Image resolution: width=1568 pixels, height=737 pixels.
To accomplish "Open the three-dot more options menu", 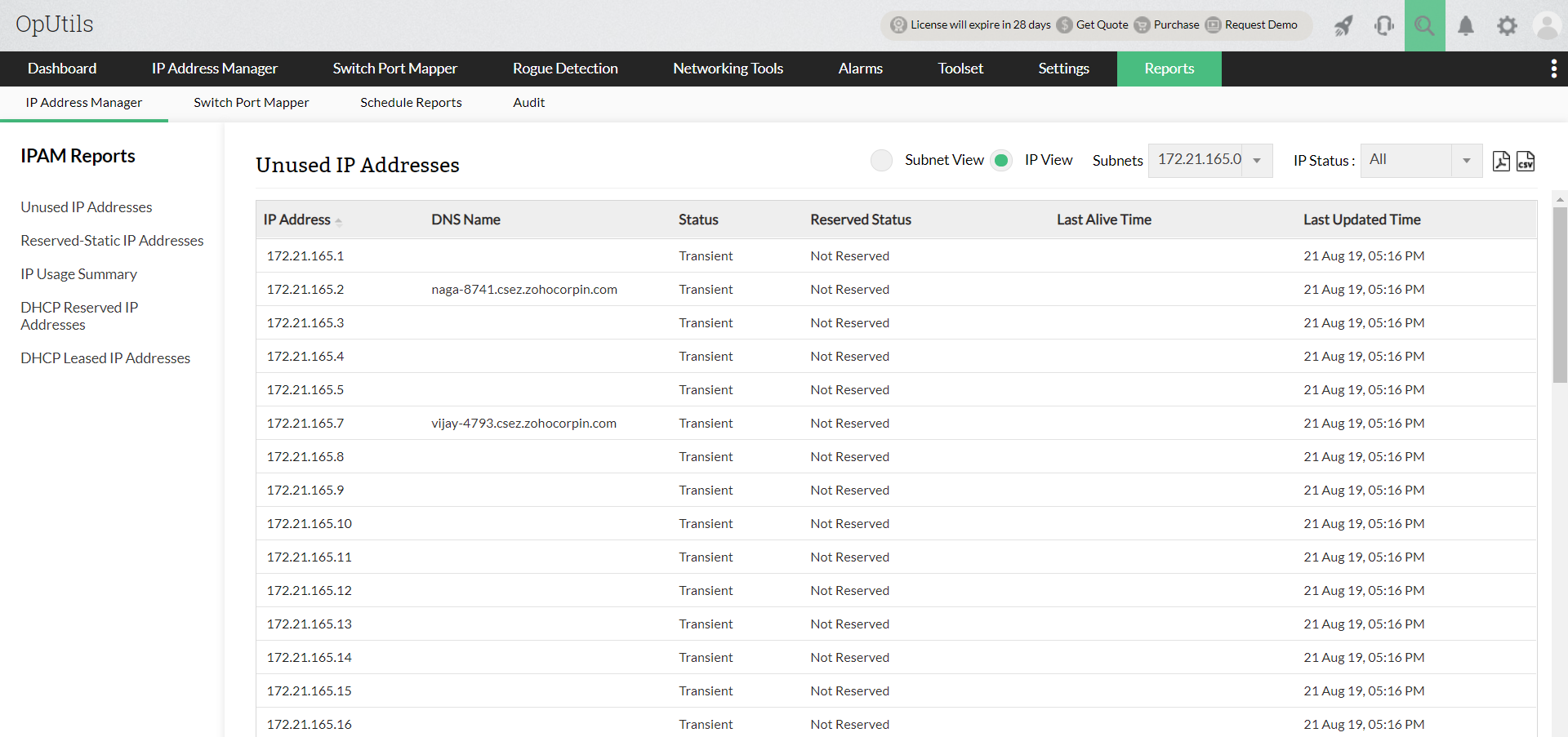I will pyautogui.click(x=1553, y=69).
